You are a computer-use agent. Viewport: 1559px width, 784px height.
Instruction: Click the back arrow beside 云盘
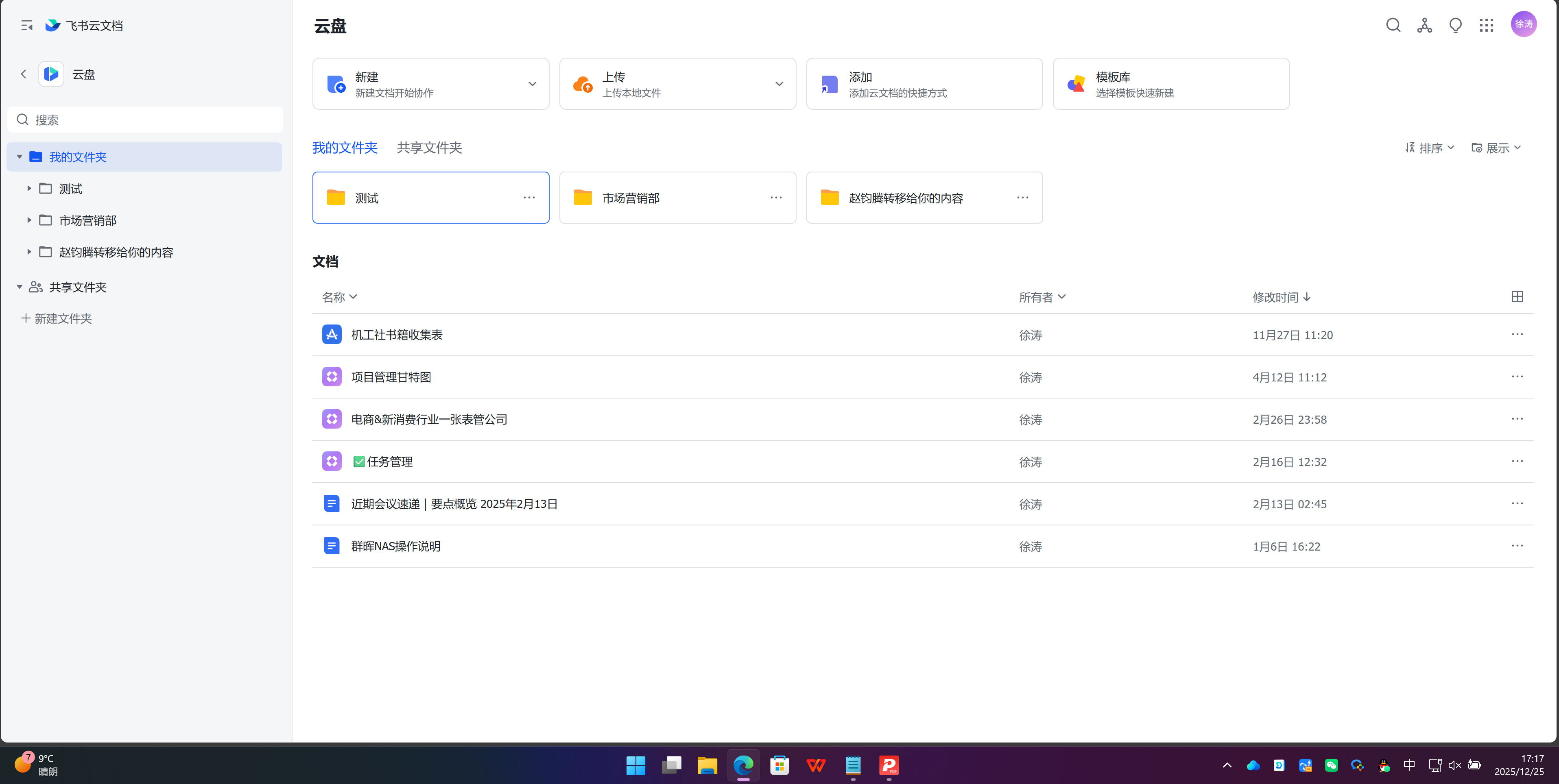click(x=24, y=74)
